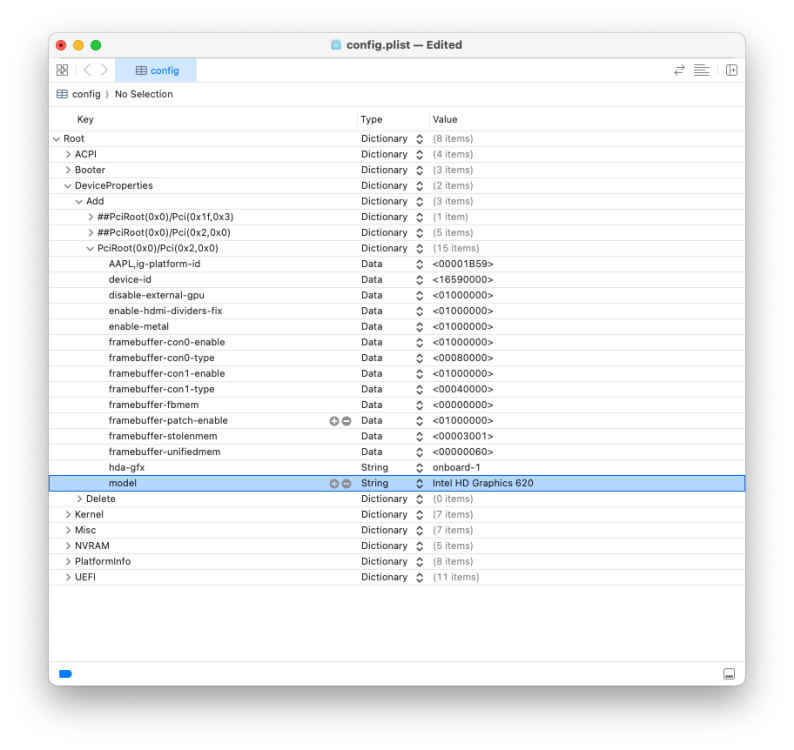
Task: Expand the Booter dictionary
Action: [68, 170]
